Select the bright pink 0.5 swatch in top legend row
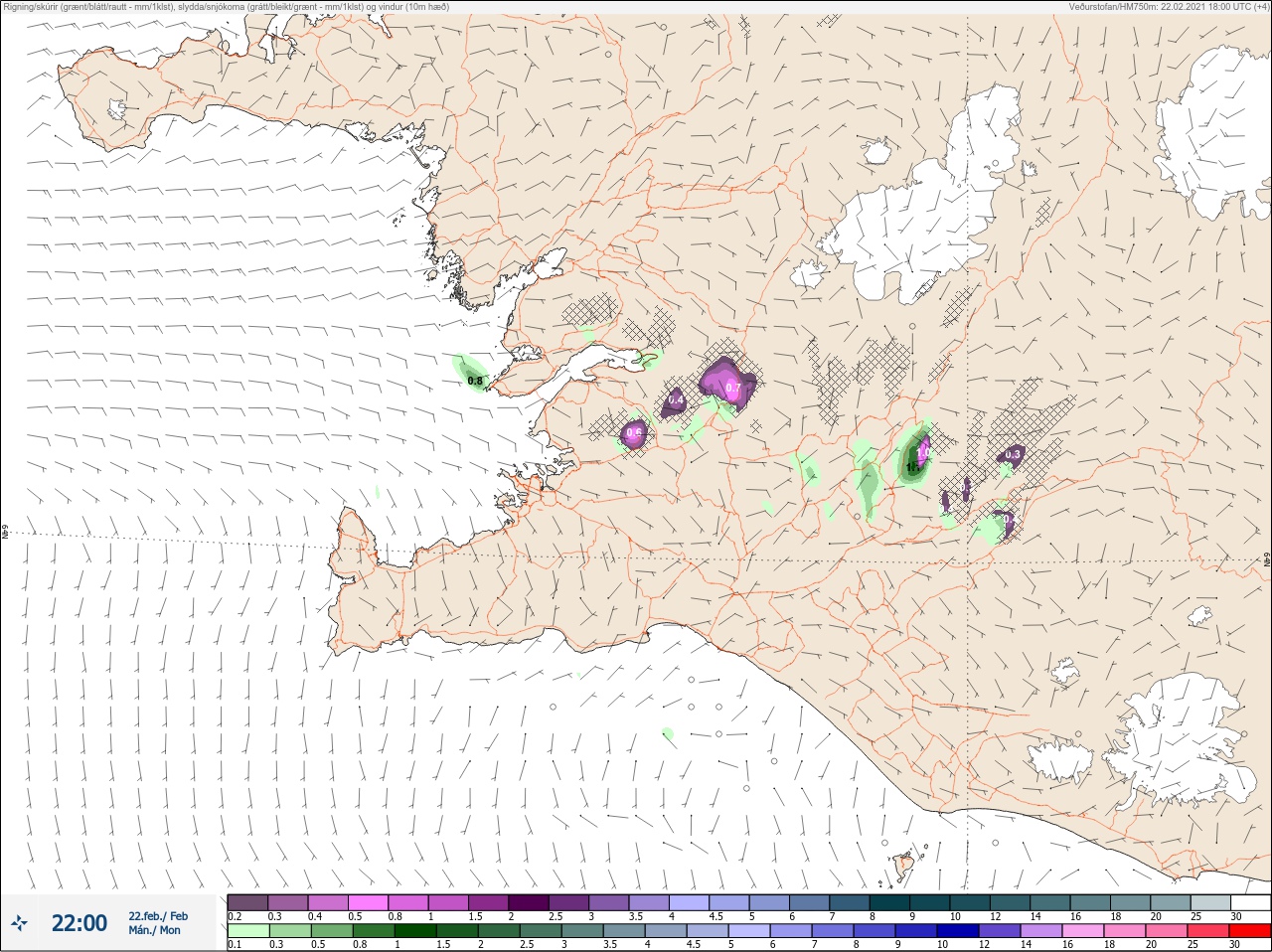Viewport: 1272px width, 952px height. tap(368, 902)
